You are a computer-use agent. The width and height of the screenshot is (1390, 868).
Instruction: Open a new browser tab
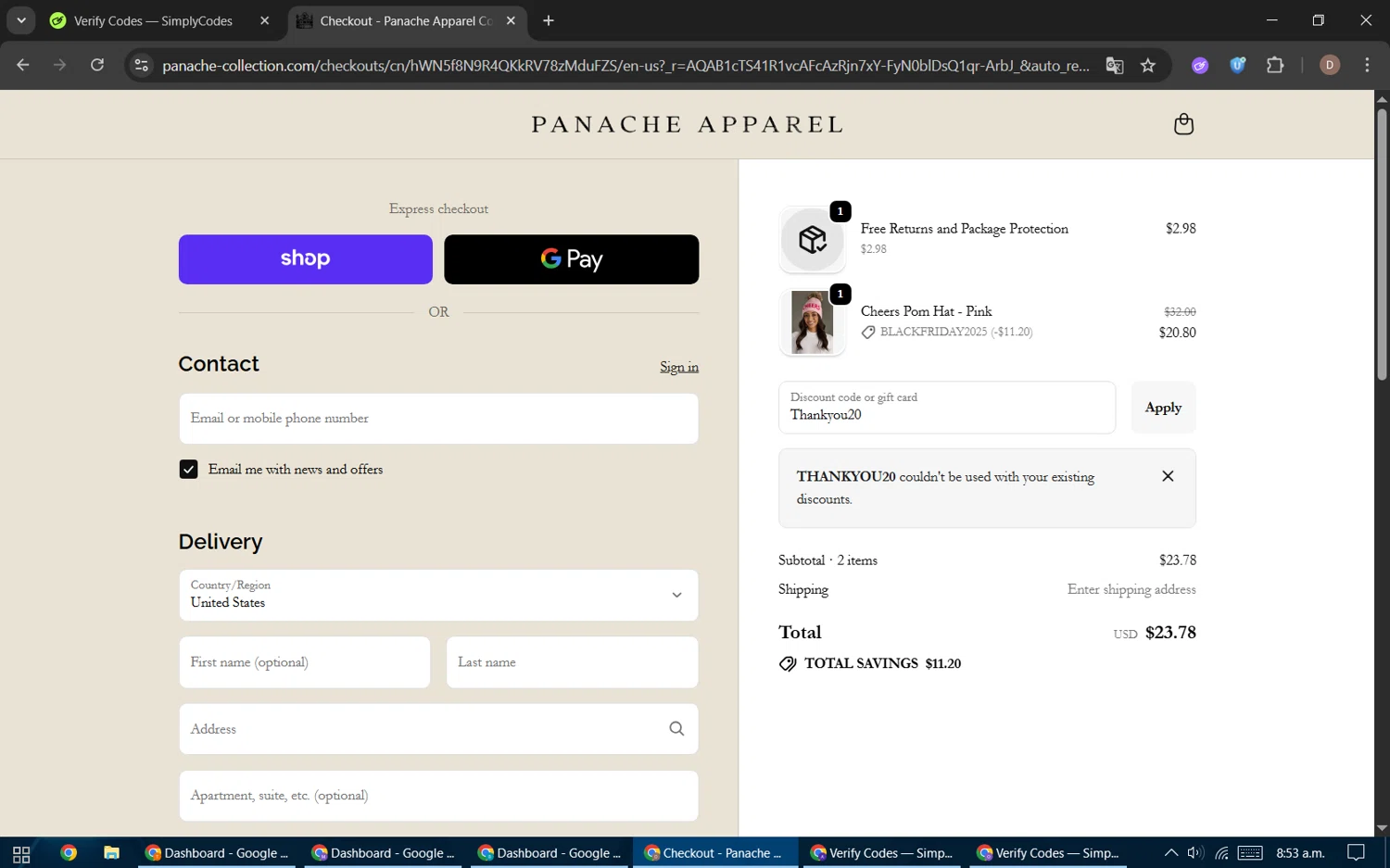coord(549,20)
